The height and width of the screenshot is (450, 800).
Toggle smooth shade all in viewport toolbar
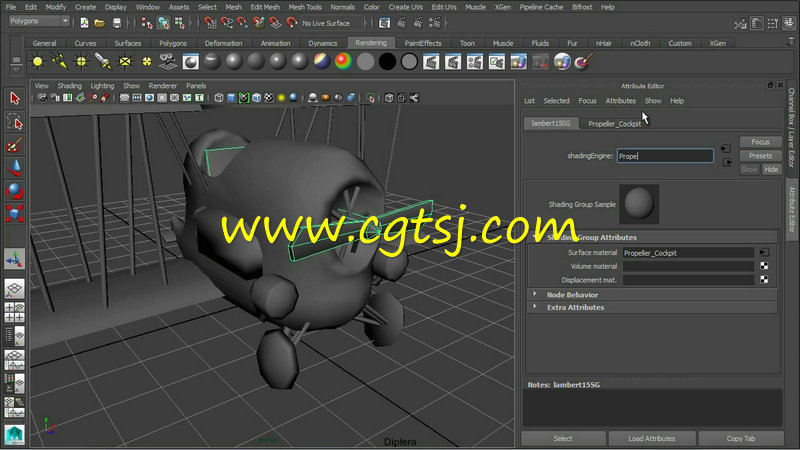tap(232, 98)
